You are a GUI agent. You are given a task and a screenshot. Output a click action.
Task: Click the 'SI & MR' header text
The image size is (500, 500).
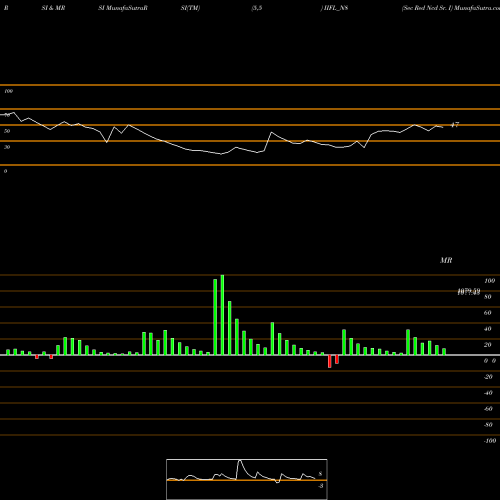53,8
